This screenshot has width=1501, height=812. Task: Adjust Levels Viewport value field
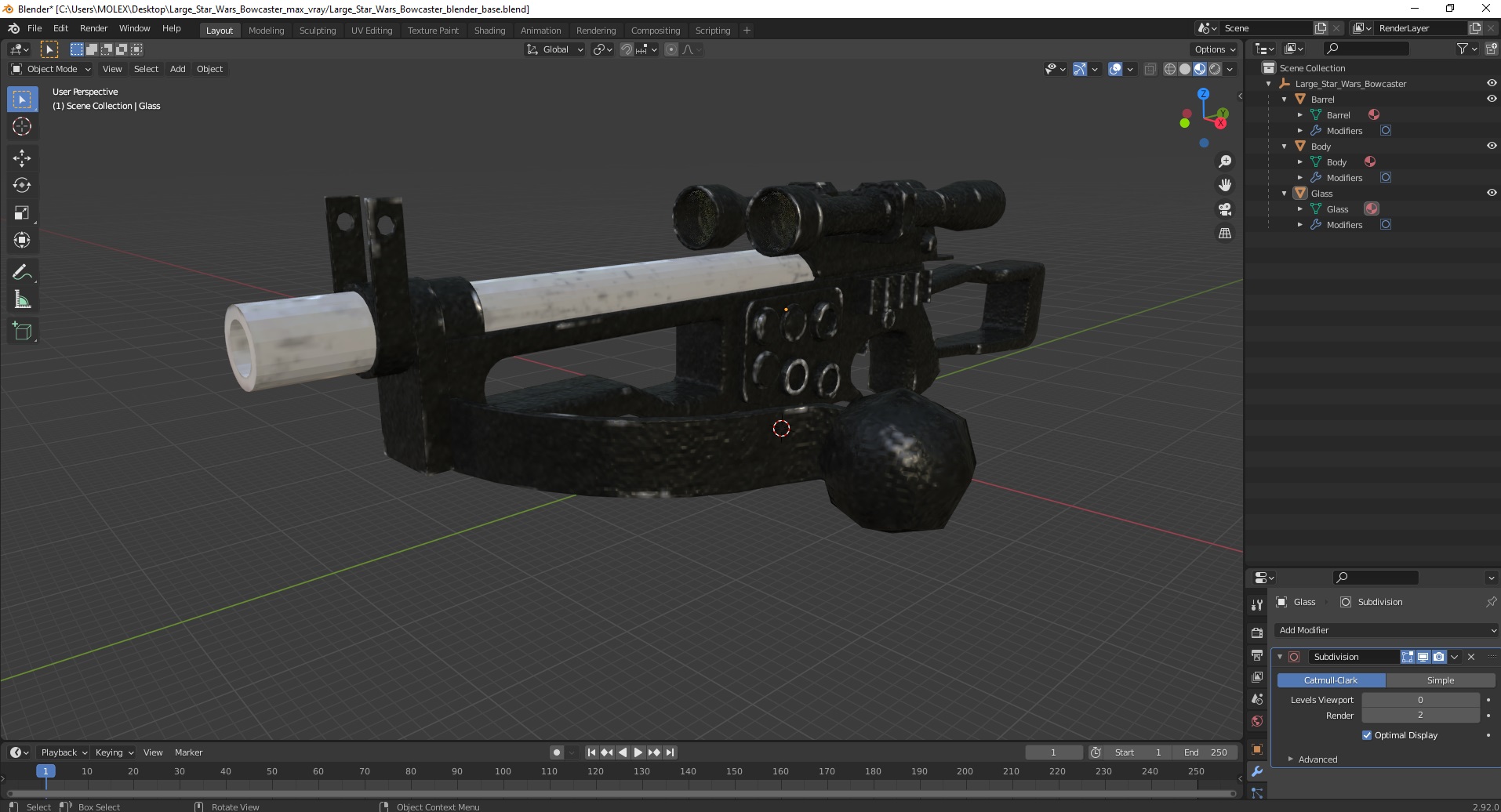pos(1420,700)
